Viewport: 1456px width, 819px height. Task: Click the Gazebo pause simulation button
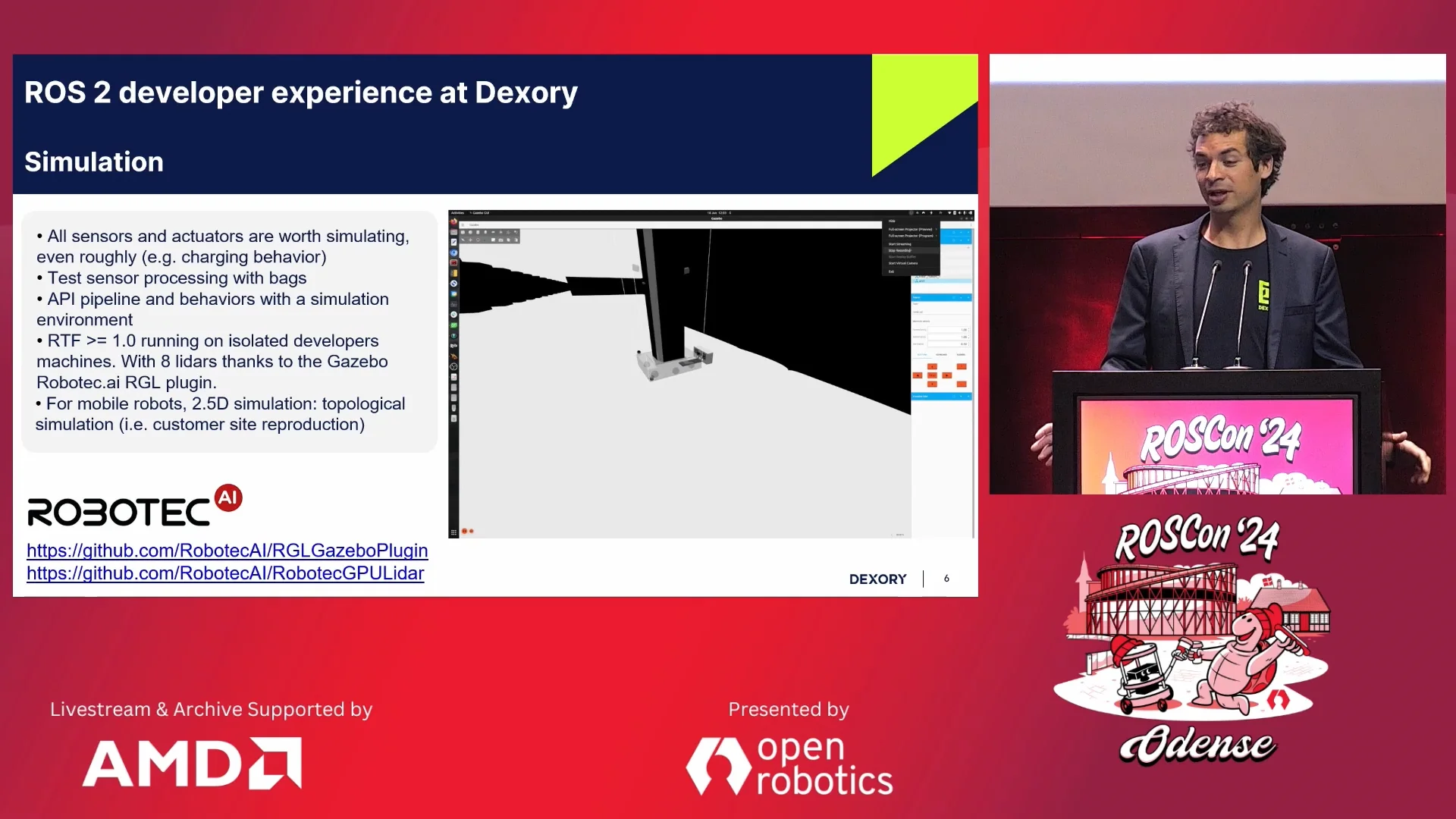464,531
